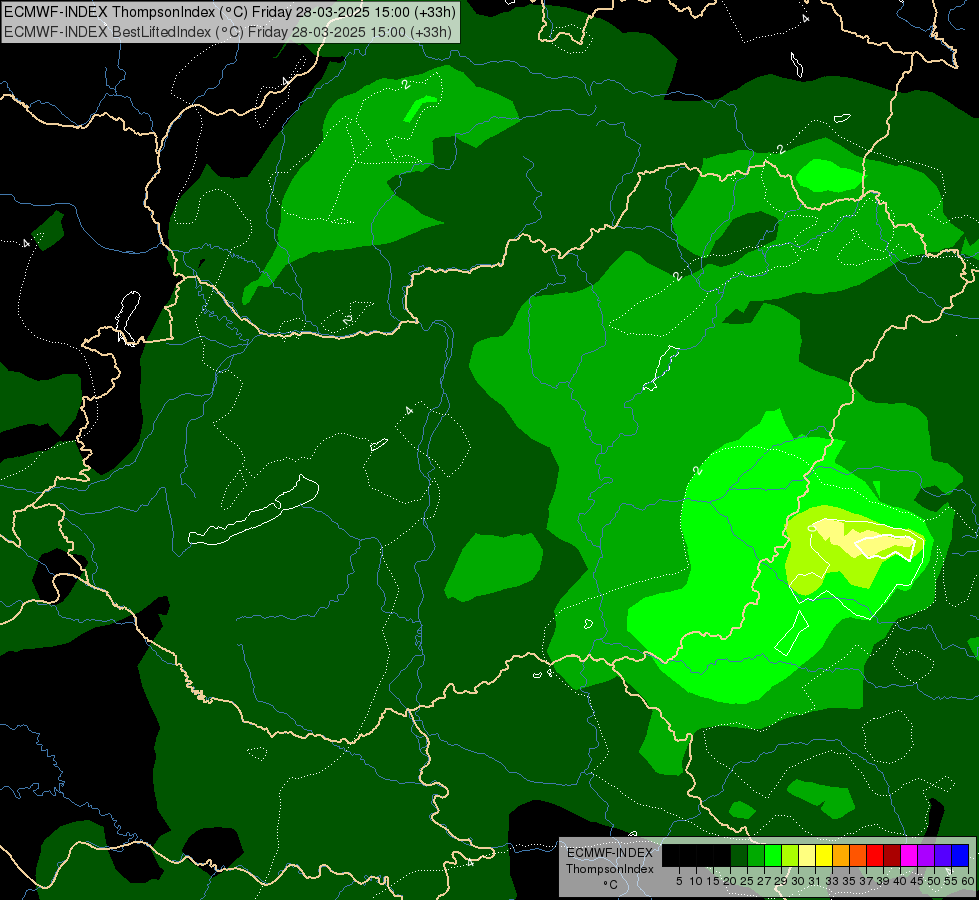This screenshot has height=900, width=979.
Task: Click legend scale value 39
Action: pos(883,881)
